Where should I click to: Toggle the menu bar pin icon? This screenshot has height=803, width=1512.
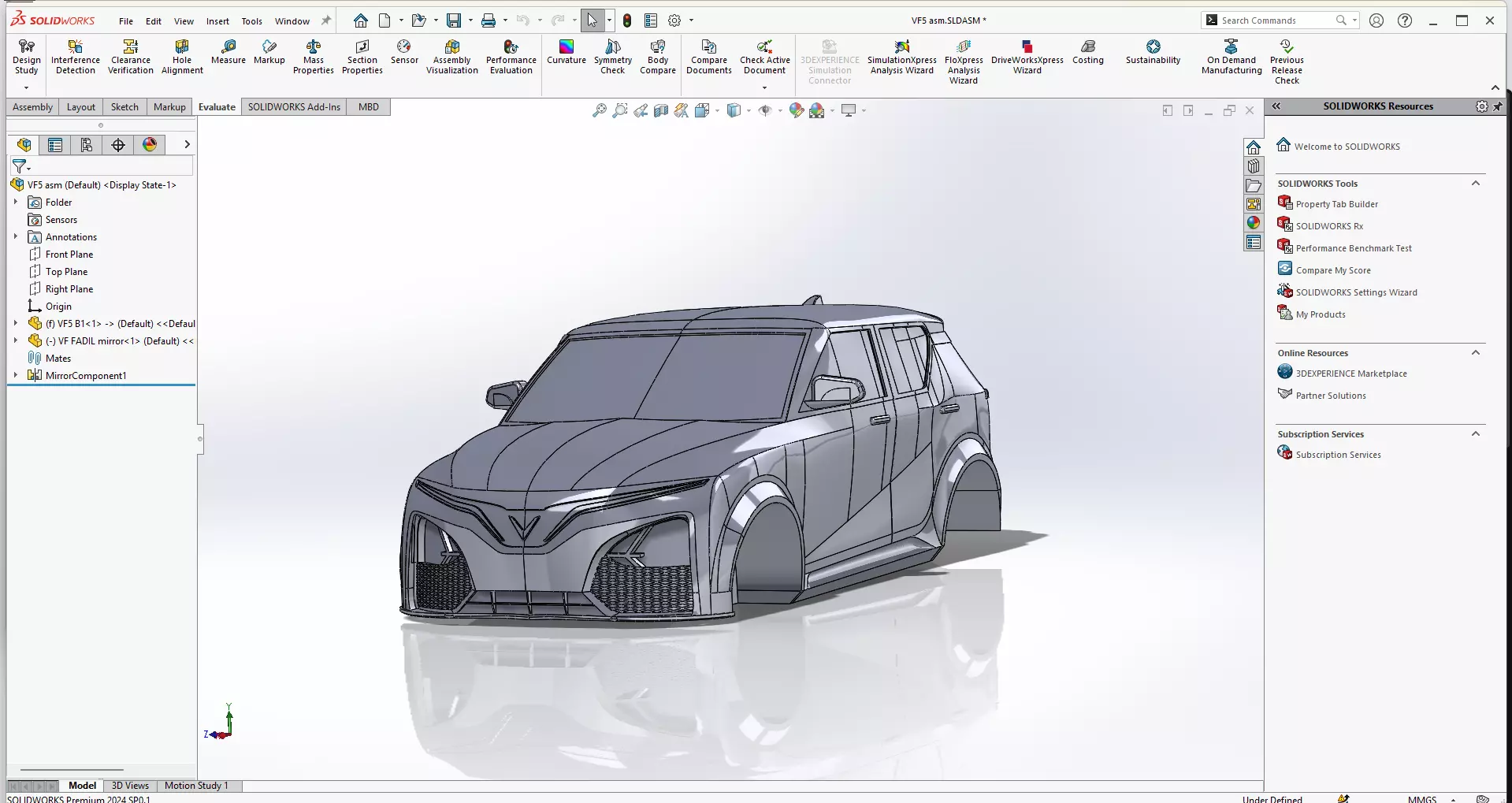tap(326, 20)
